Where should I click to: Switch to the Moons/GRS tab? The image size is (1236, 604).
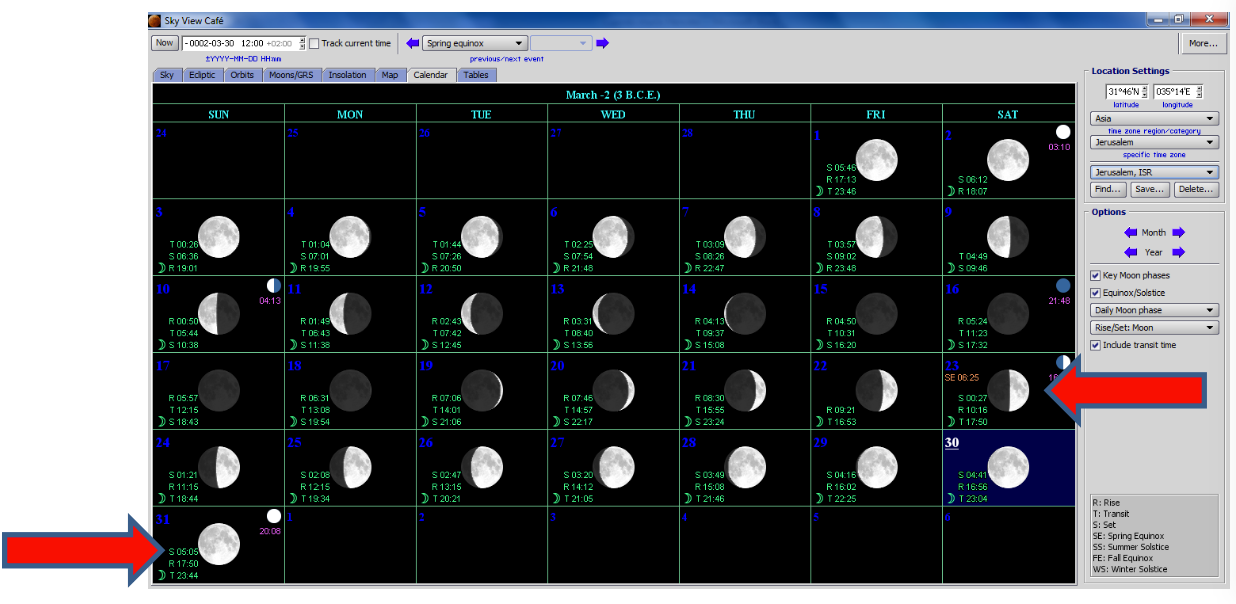click(x=293, y=74)
